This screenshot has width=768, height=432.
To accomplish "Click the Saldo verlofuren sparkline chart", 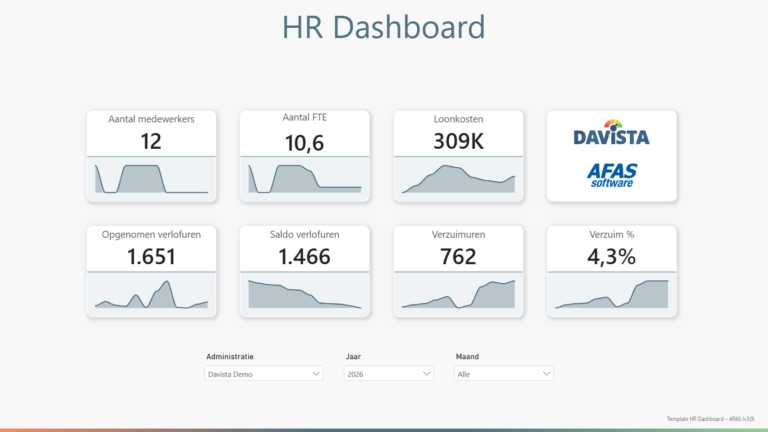I will [x=305, y=294].
